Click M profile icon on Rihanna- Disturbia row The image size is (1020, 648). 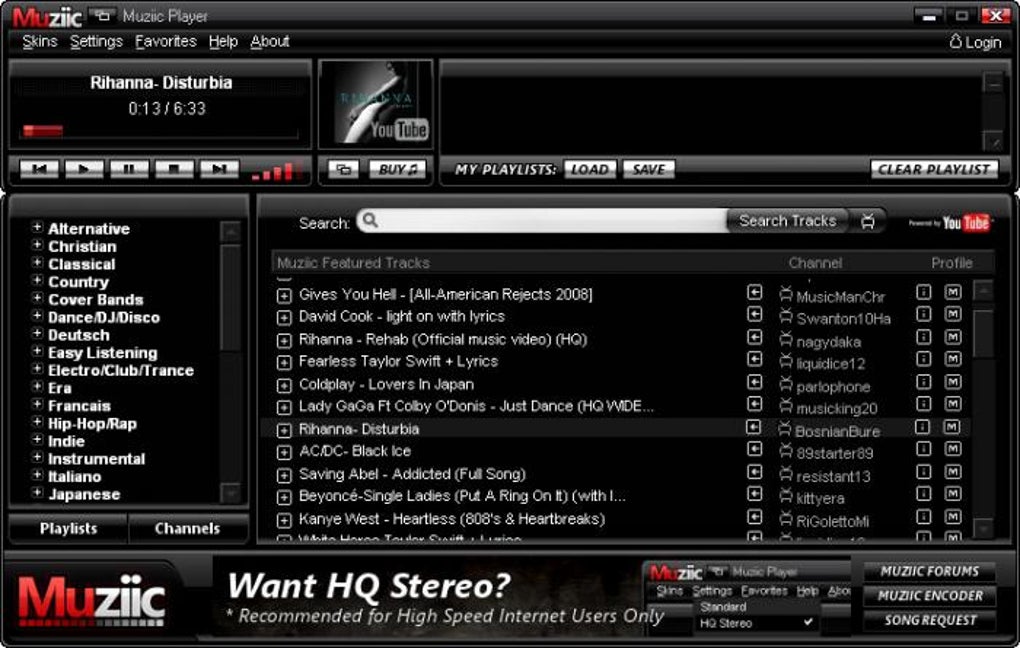tap(952, 427)
